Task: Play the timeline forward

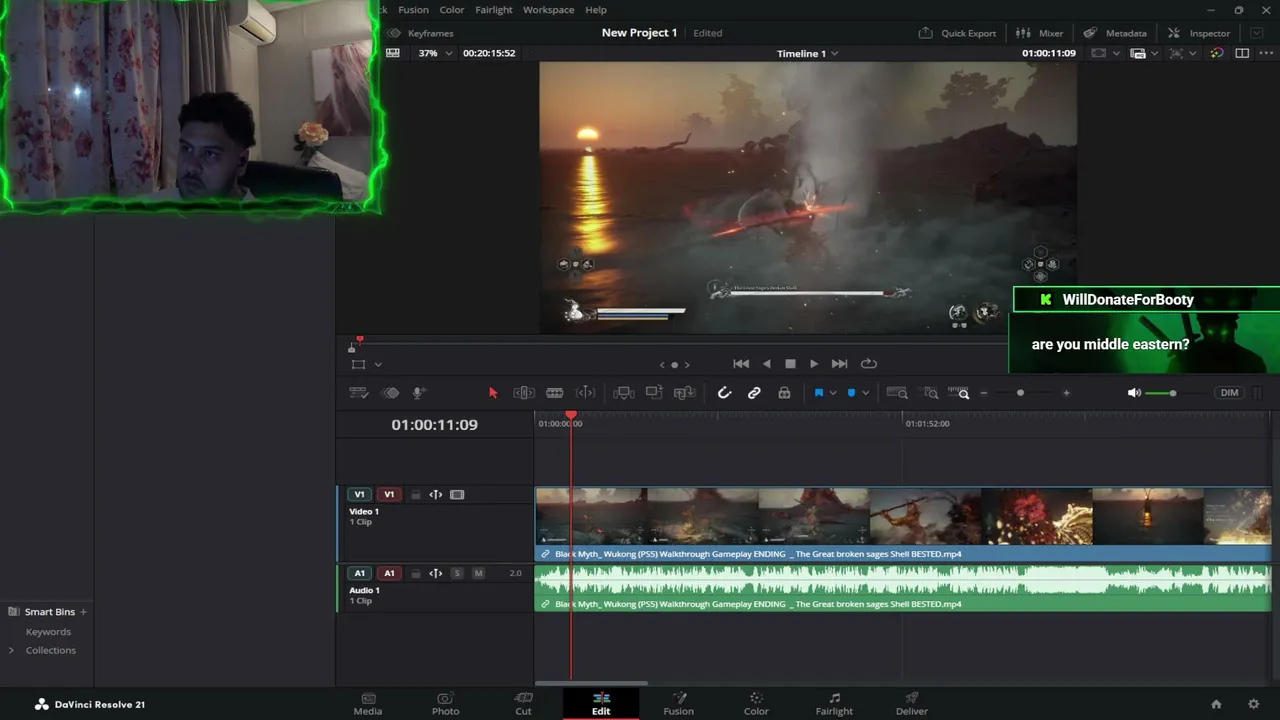Action: point(814,364)
